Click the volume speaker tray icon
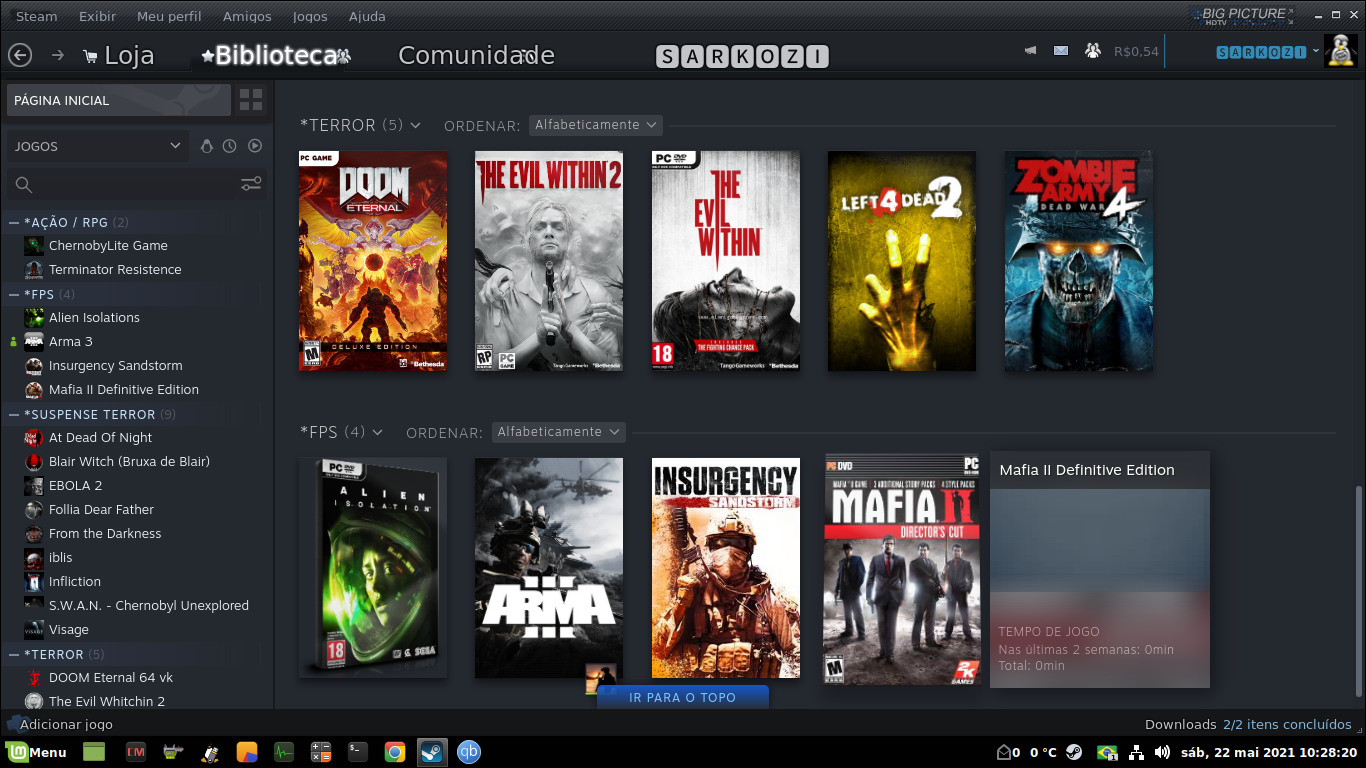The width and height of the screenshot is (1366, 768). tap(1162, 752)
